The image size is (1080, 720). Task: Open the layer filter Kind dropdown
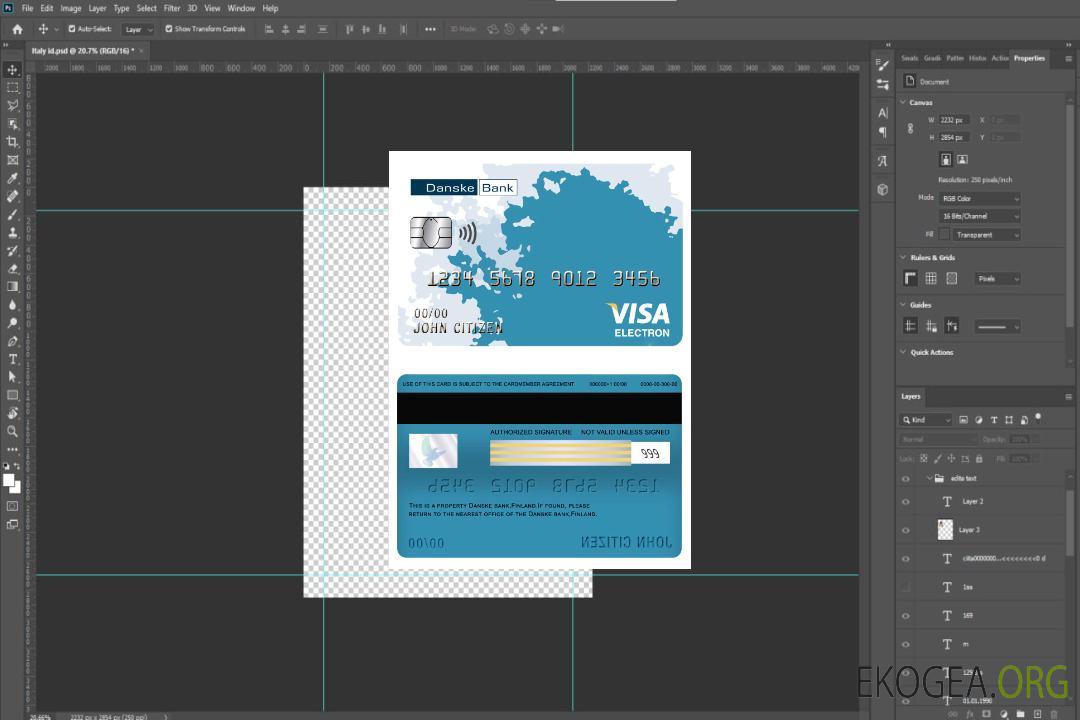click(x=926, y=420)
